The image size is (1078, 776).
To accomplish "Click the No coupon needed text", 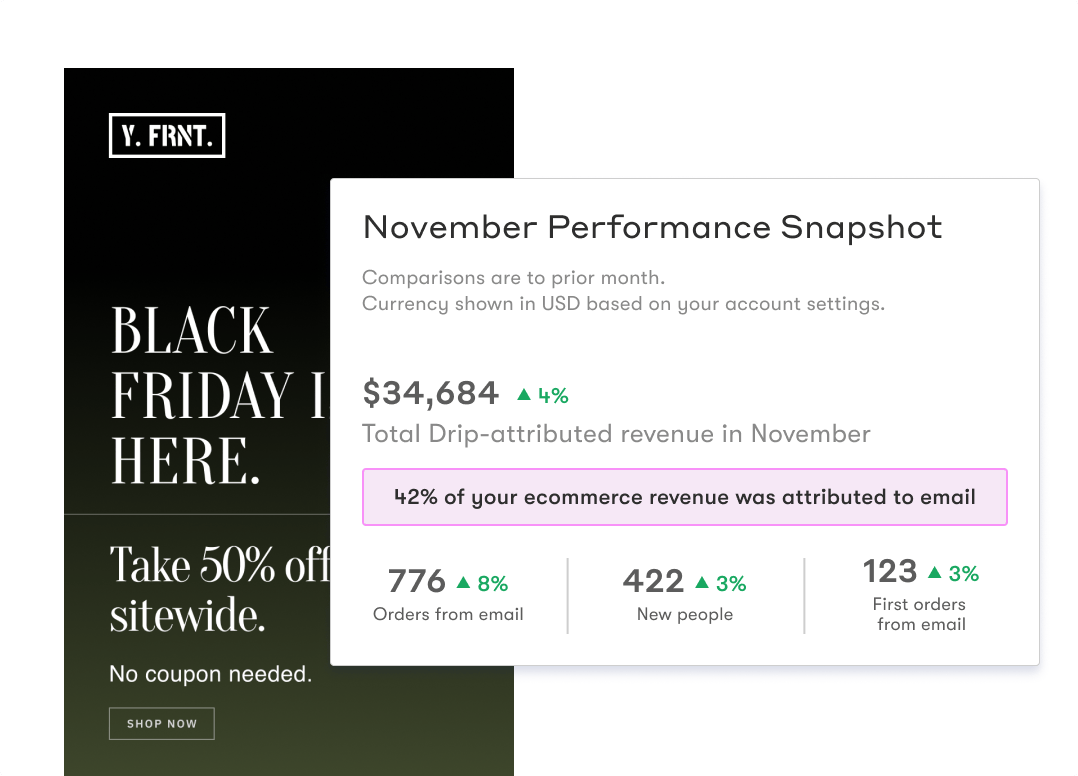I will point(210,675).
